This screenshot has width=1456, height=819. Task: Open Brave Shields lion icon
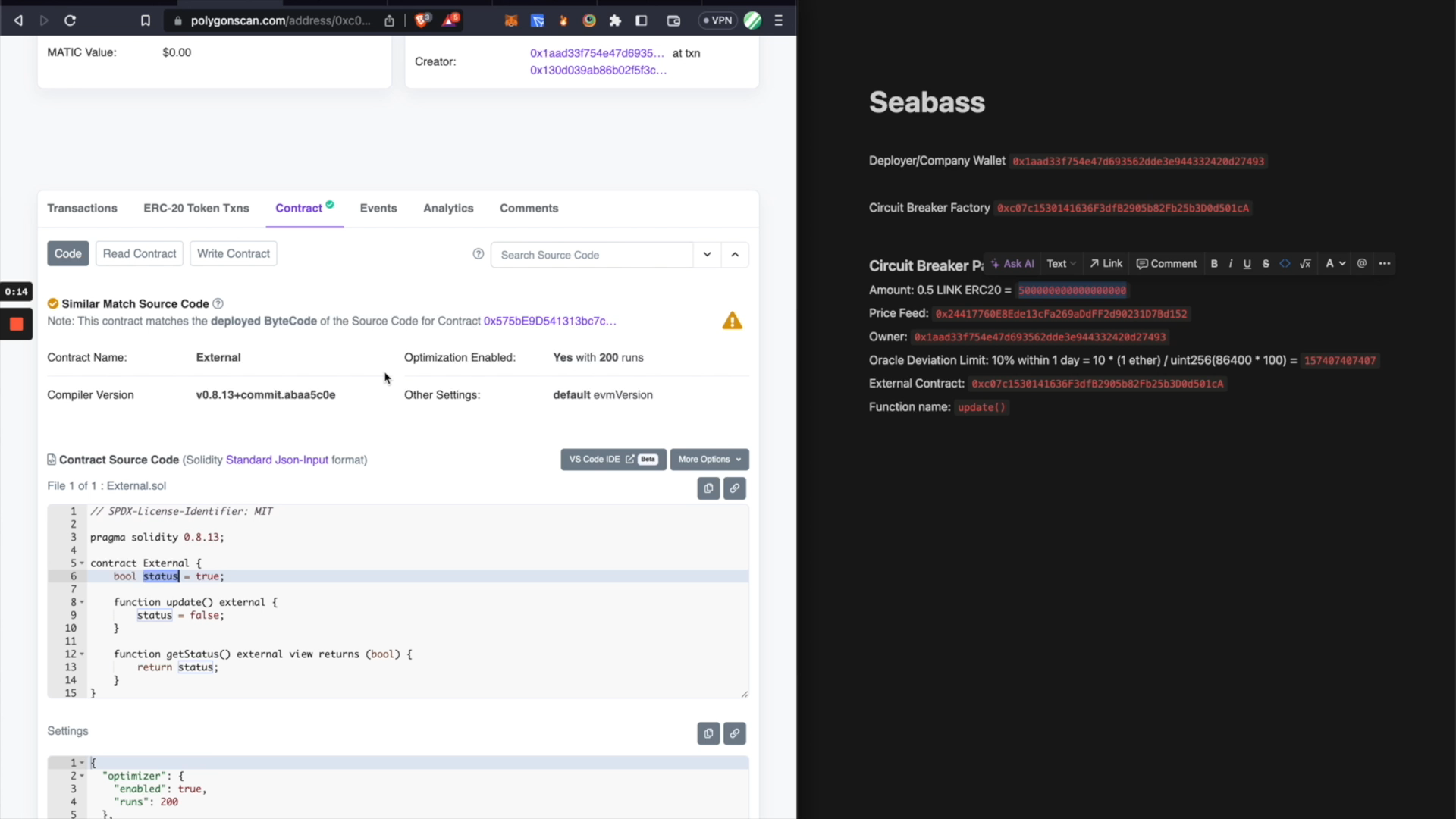point(422,20)
